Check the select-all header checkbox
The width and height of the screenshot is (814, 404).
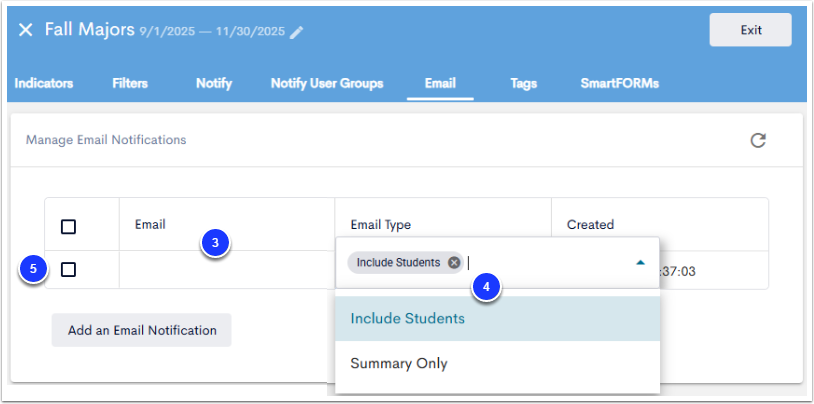pyautogui.click(x=69, y=227)
